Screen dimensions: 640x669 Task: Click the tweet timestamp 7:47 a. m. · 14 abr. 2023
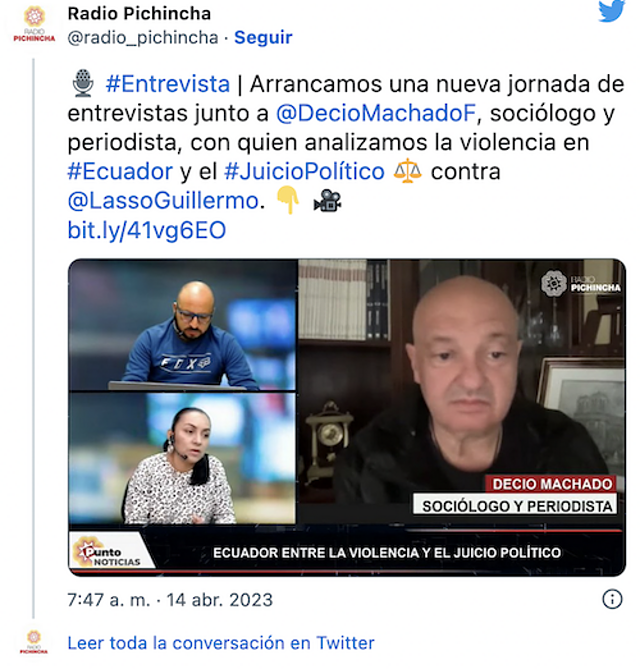[x=170, y=600]
